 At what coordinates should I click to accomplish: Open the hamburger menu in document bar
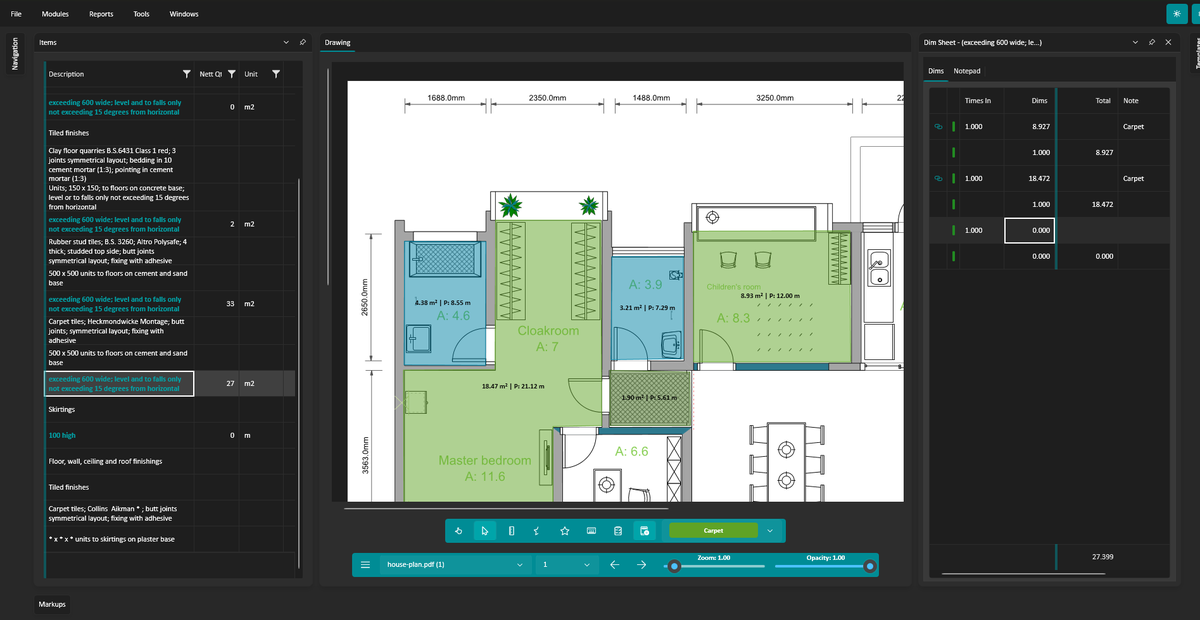click(x=365, y=565)
